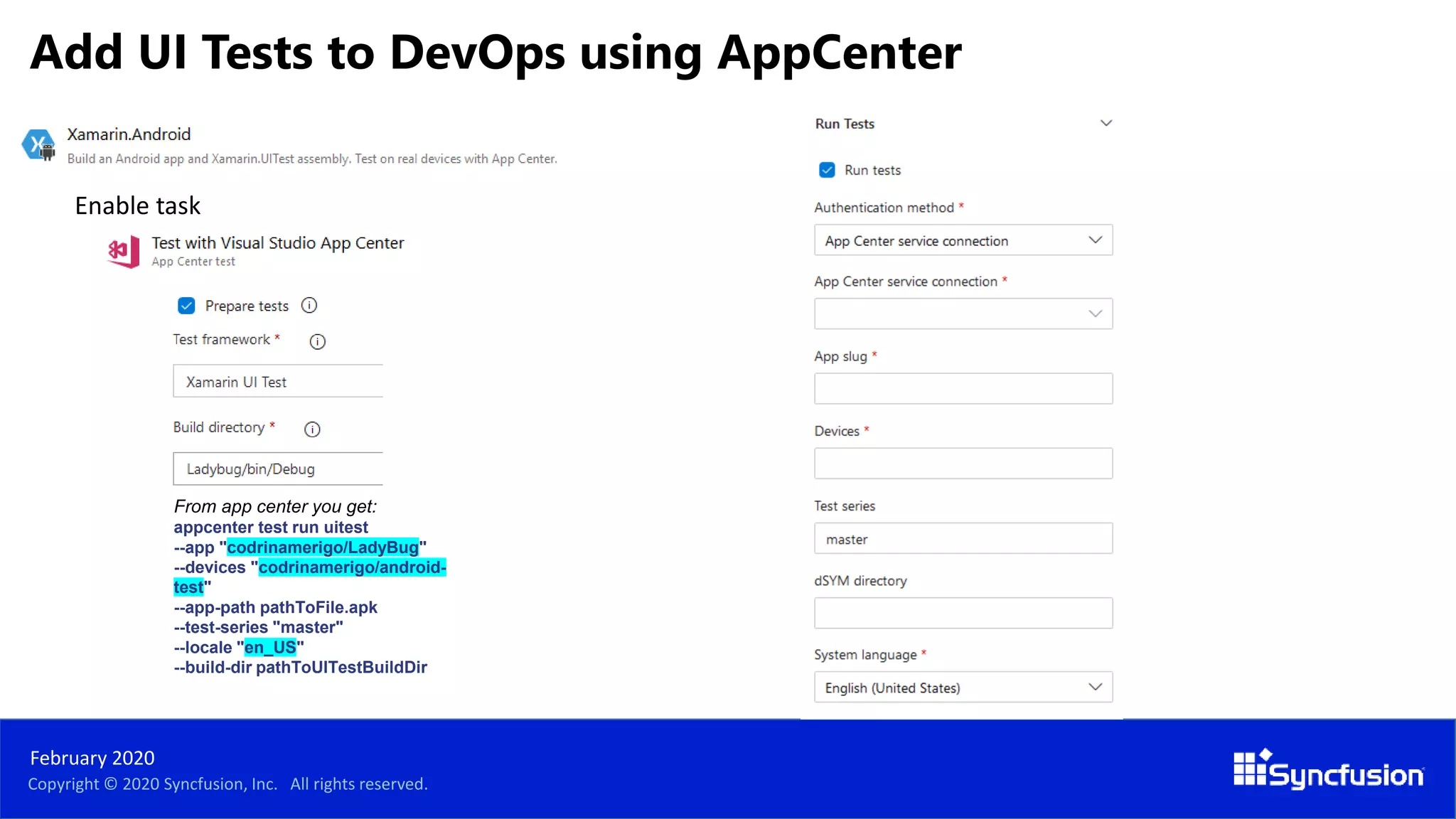Uncheck the Run tests checkbox
This screenshot has width=1456, height=819.
827,170
